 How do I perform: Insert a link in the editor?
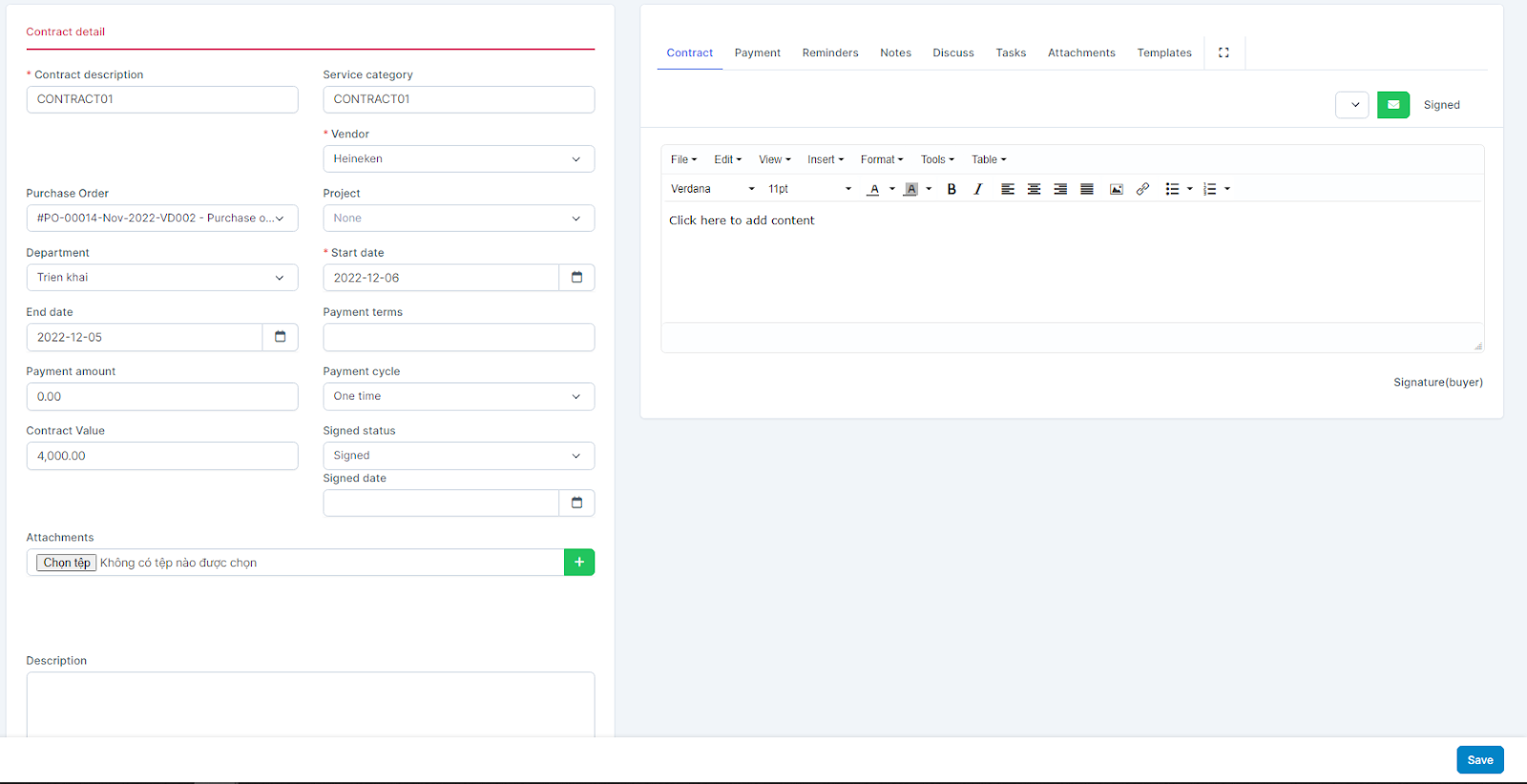pos(1142,189)
